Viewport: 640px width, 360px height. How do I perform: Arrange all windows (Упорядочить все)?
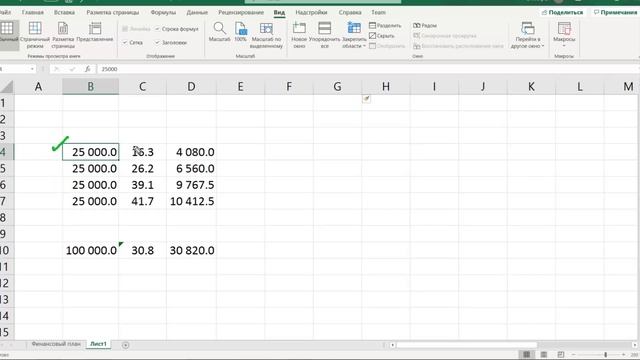coord(324,35)
